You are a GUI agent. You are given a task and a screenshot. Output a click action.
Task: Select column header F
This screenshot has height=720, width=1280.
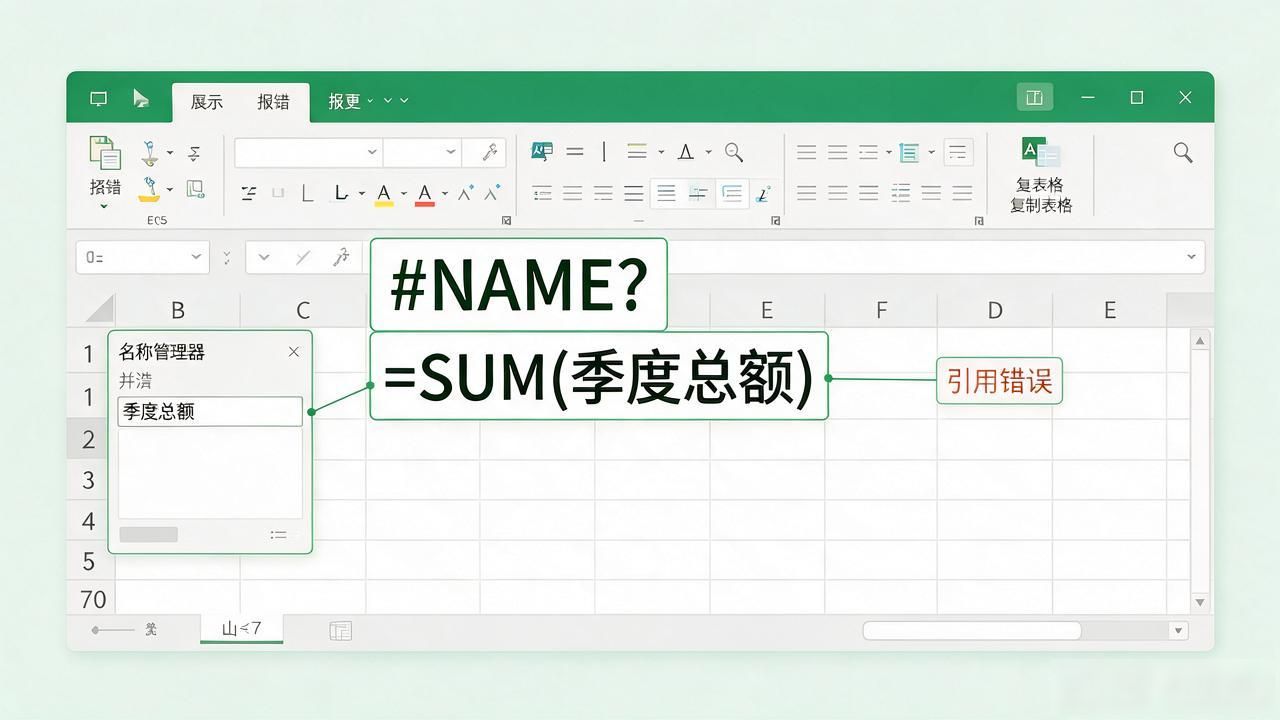coord(881,310)
